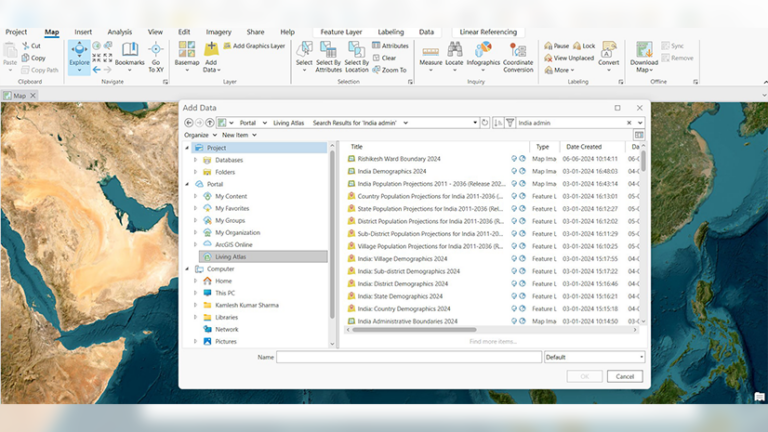Open the New Item dropdown

(239, 135)
